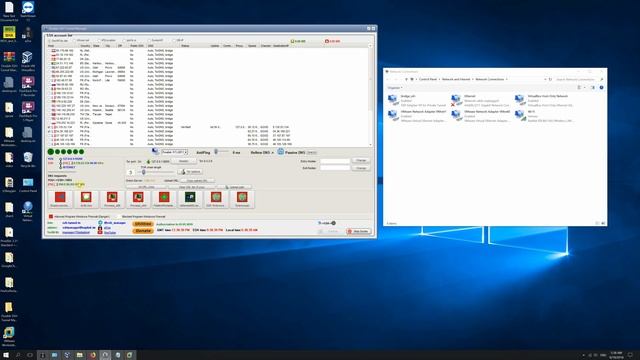Click the SSH account list vertical scrollbar
640x360 pixels.
tap(371, 95)
